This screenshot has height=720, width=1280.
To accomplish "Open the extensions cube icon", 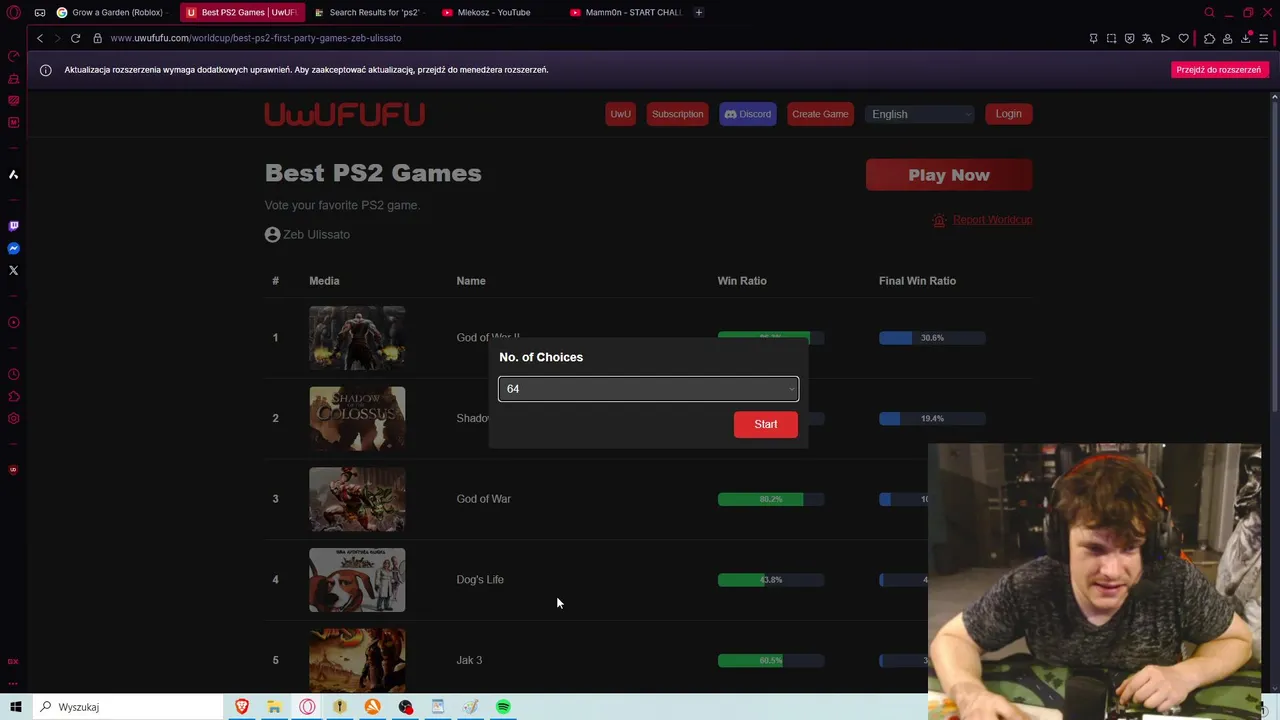I will [1209, 38].
